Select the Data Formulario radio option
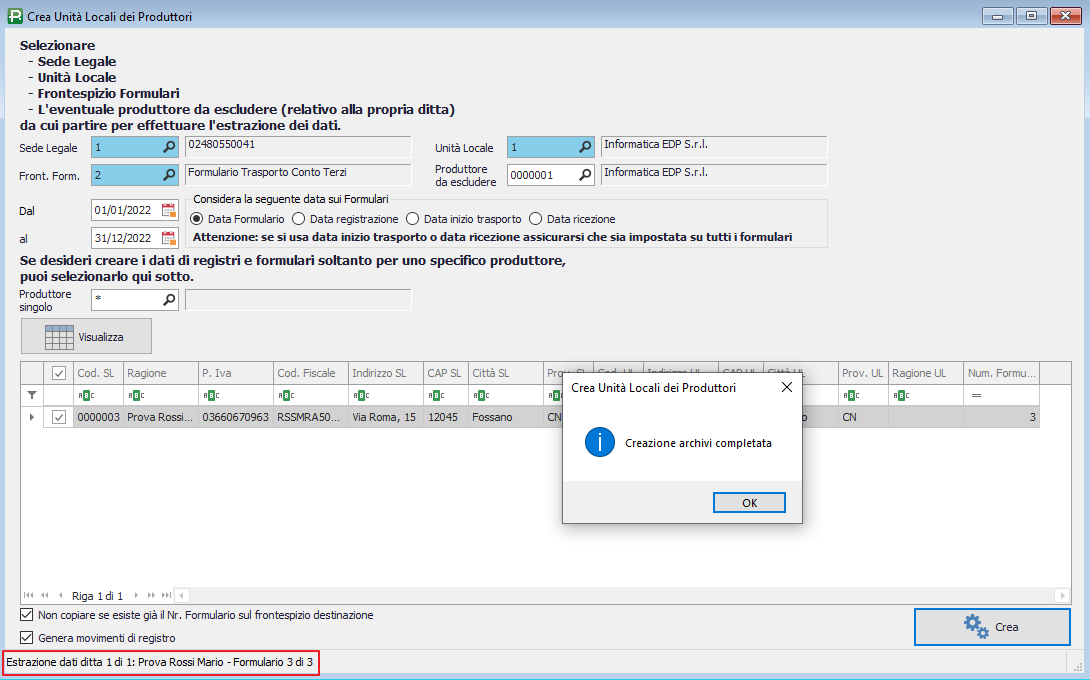The image size is (1090, 680). [x=197, y=219]
